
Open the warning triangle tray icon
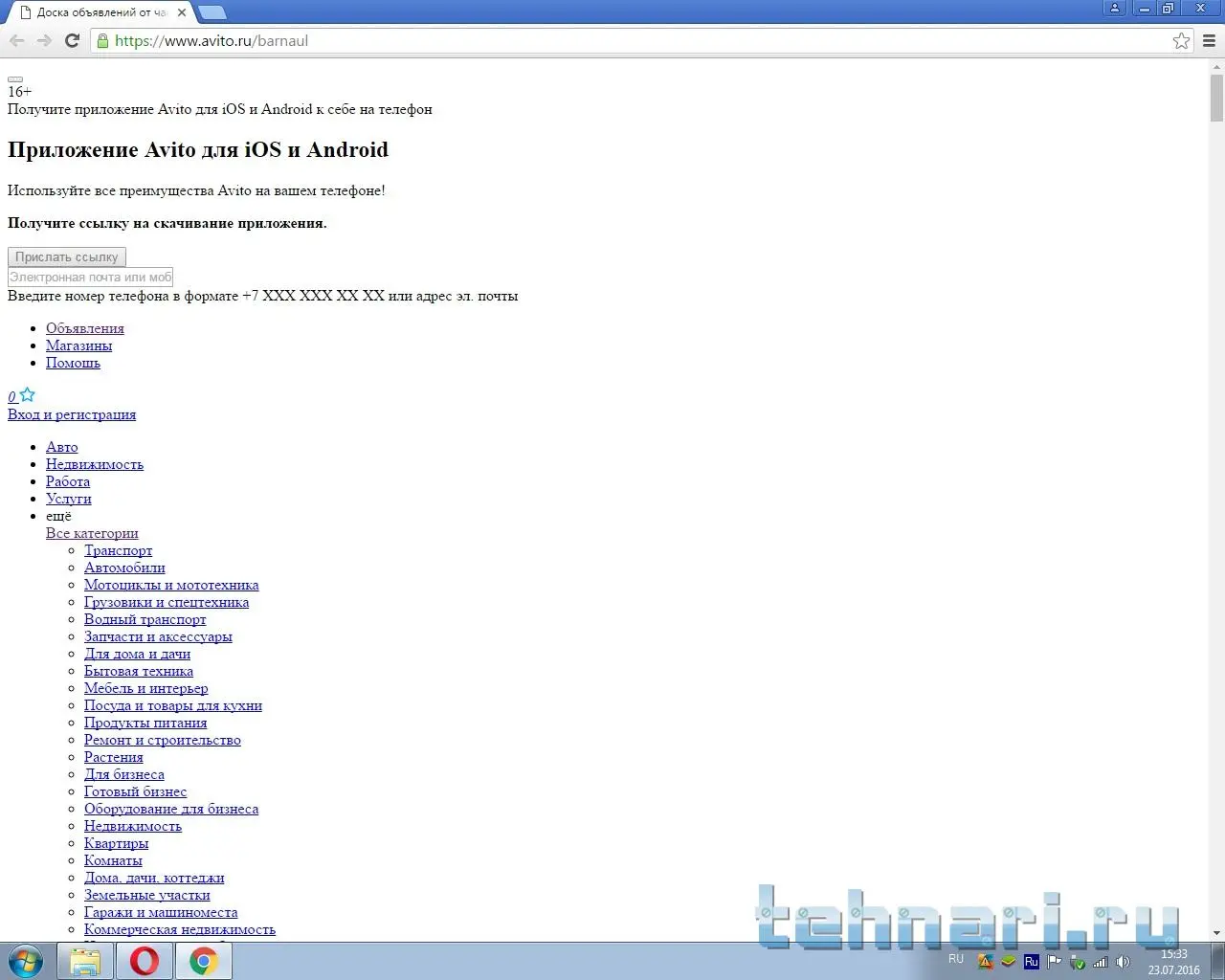coord(986,962)
